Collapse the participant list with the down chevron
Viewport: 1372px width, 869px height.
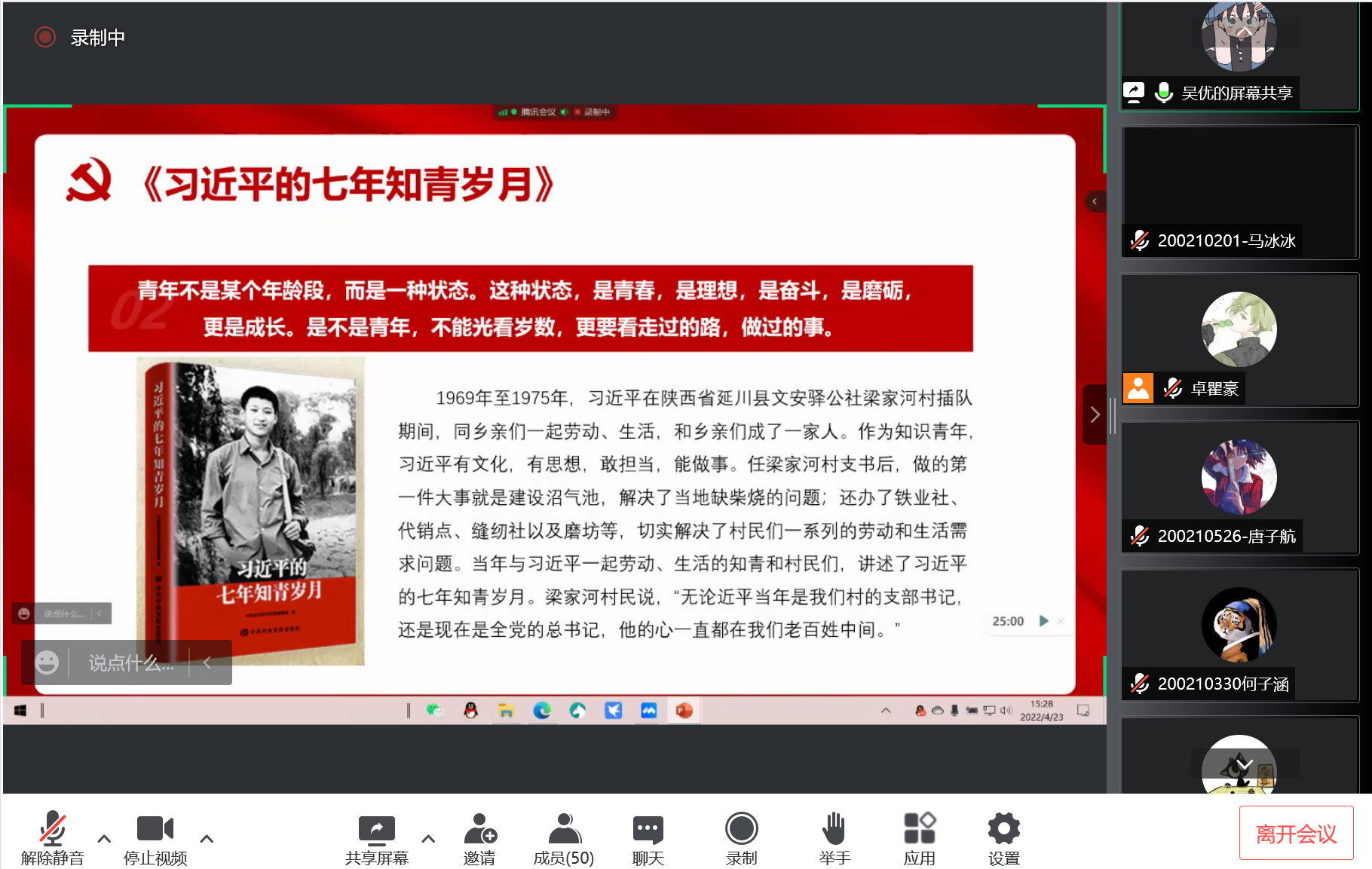(1243, 765)
